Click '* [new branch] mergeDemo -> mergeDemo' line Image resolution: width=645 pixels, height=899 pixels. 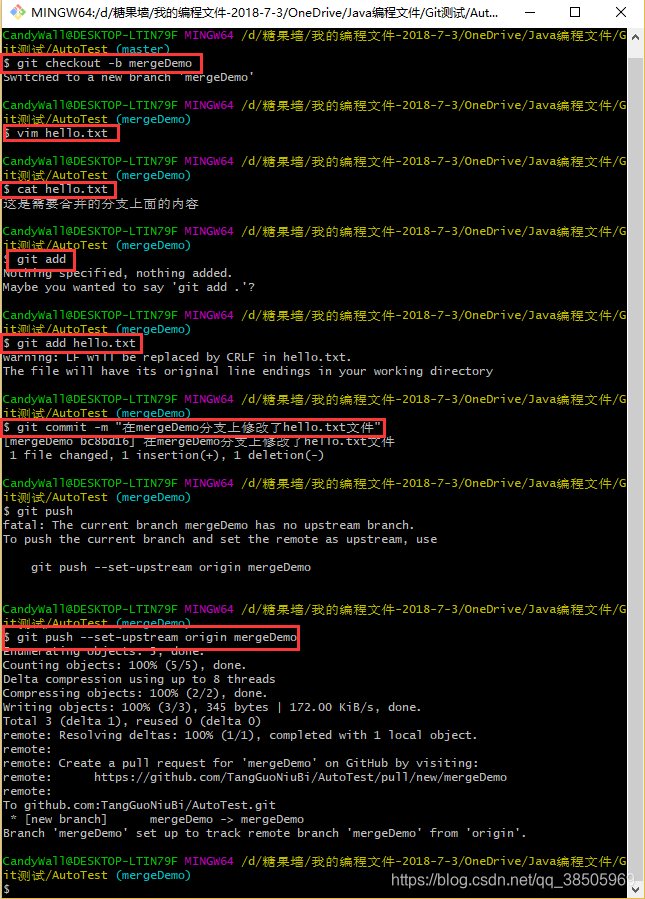[157, 819]
